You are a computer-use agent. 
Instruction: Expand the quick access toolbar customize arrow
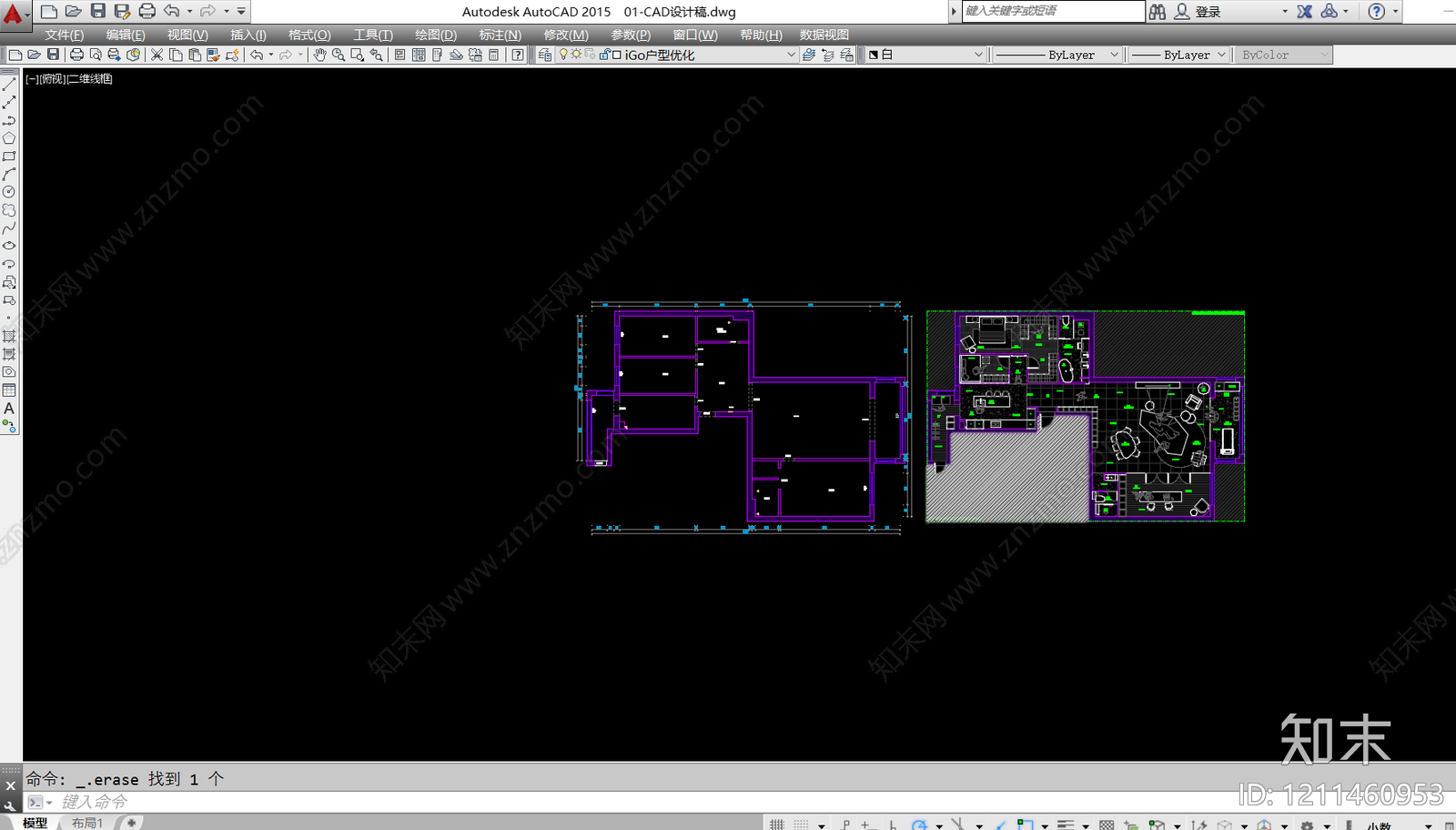coord(241,12)
